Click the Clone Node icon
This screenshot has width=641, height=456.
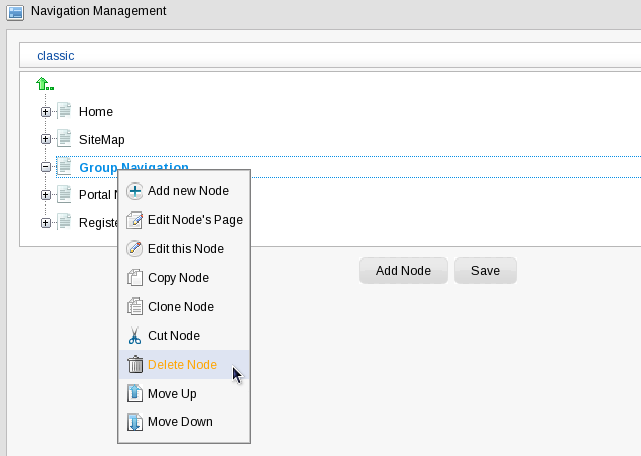(136, 307)
